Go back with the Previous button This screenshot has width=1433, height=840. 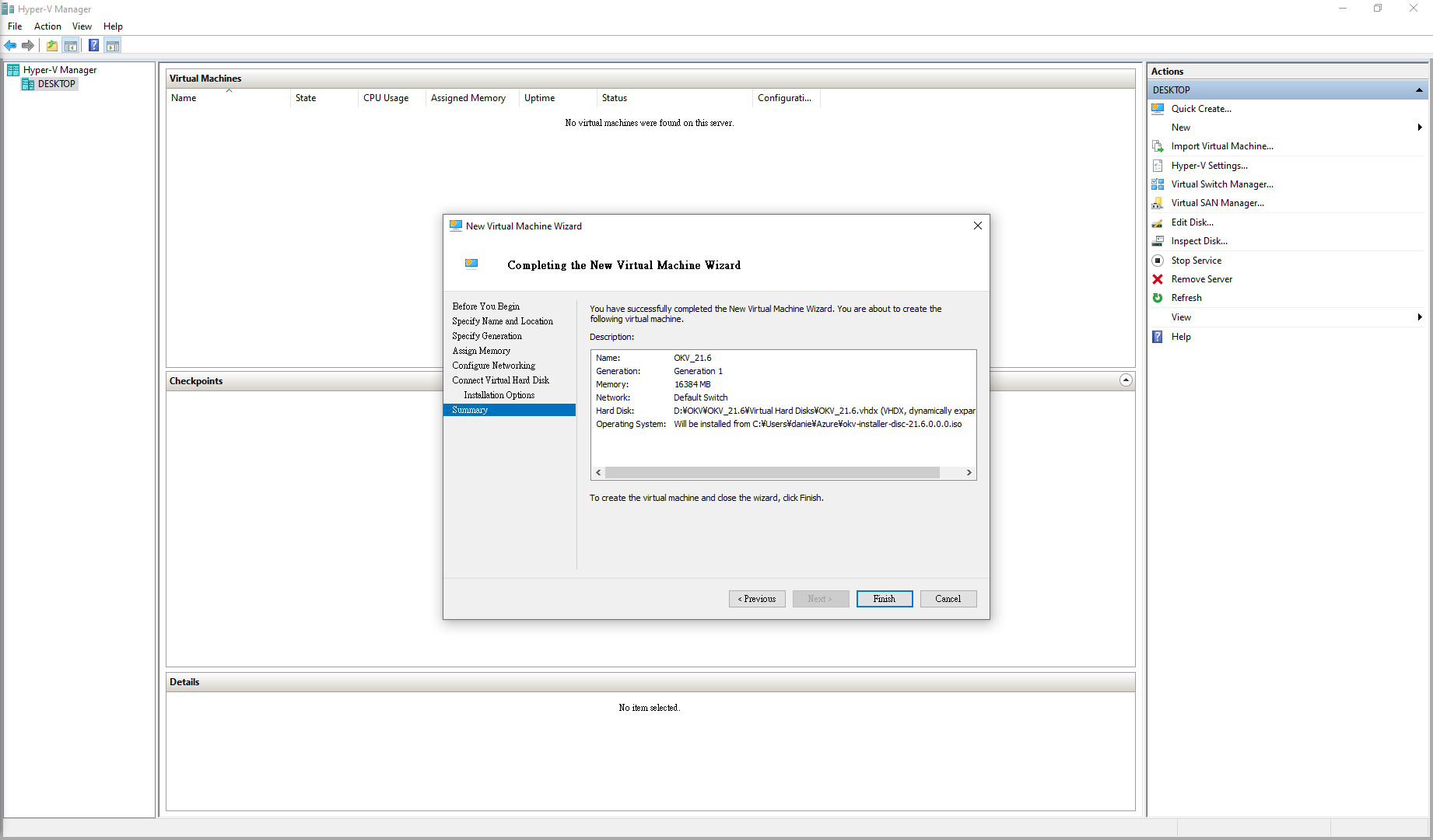pos(756,598)
